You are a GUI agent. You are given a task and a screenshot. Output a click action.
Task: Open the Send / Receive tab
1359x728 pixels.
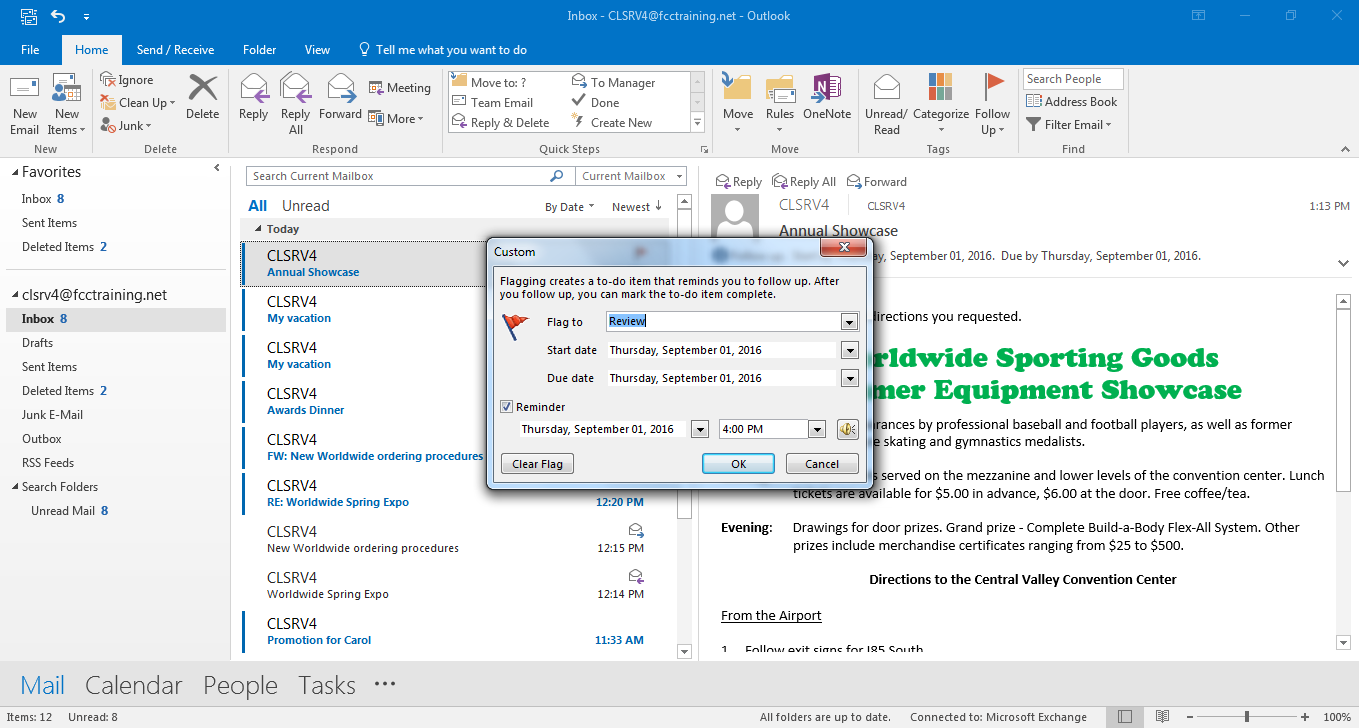pyautogui.click(x=175, y=50)
